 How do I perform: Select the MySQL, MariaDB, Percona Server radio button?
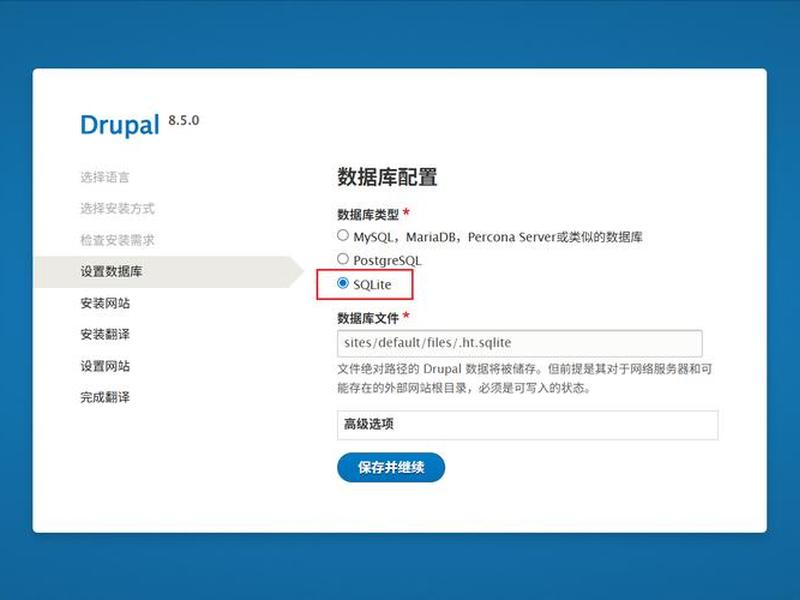(343, 235)
